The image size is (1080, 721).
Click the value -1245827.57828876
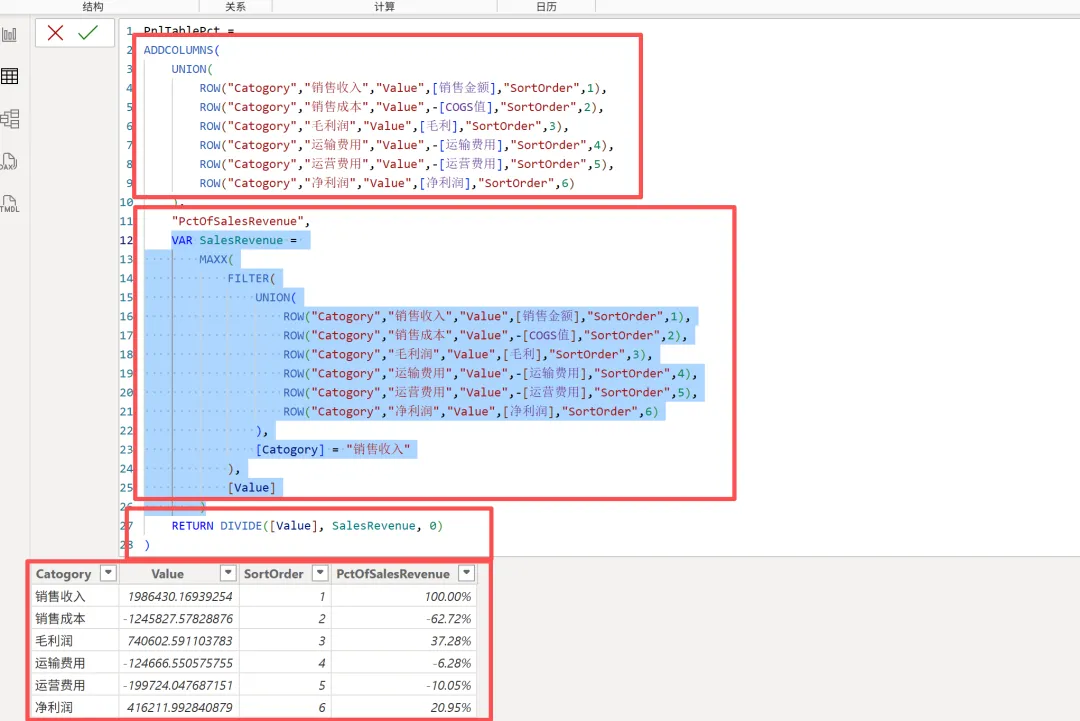click(x=178, y=618)
